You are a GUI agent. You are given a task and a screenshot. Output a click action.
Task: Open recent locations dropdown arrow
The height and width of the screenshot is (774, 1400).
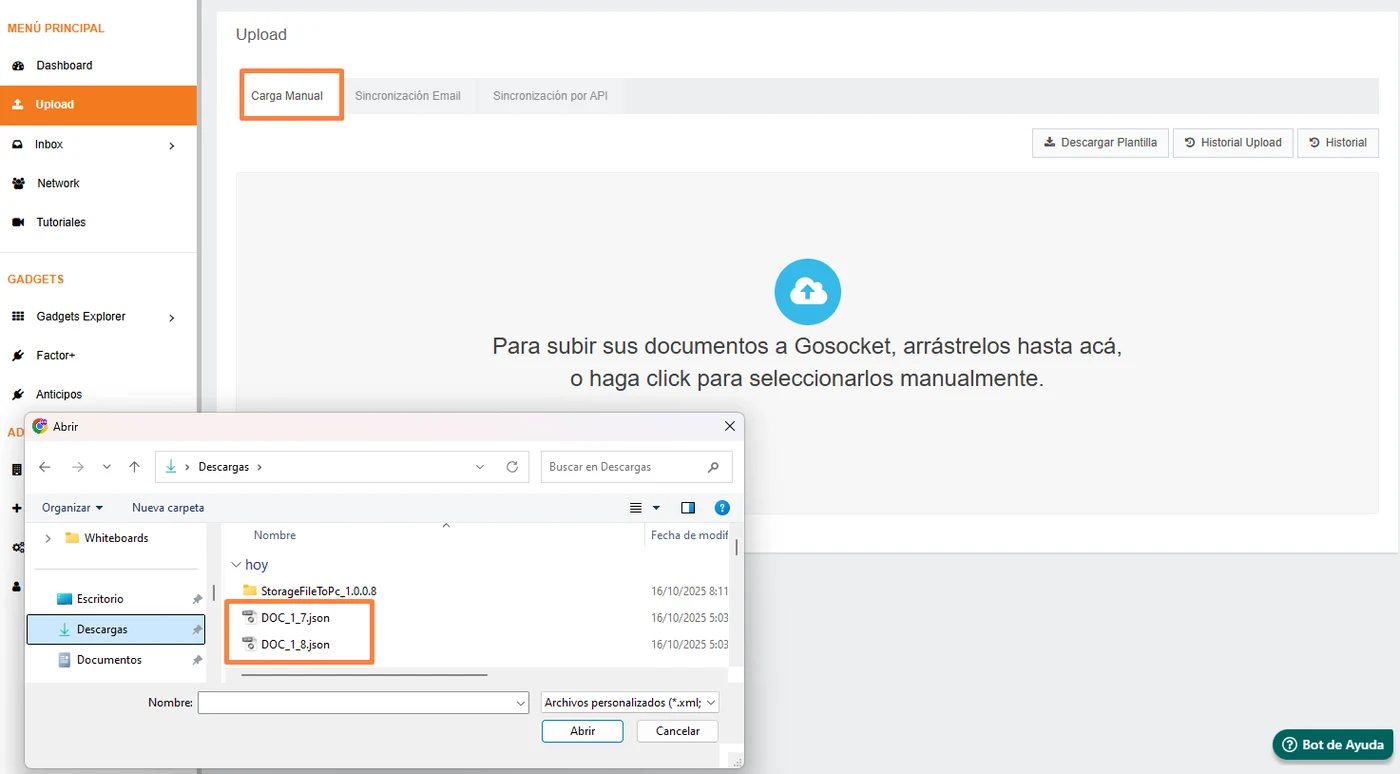pos(107,467)
